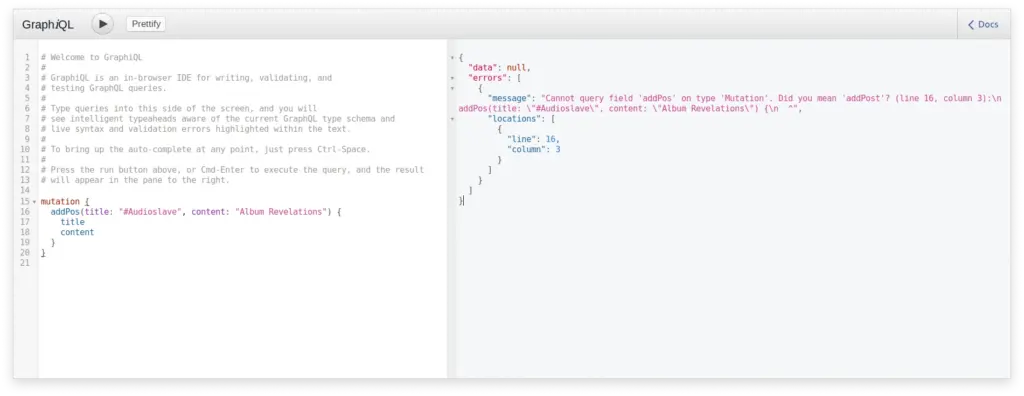The height and width of the screenshot is (396, 1024).
Task: Click line number 16 in the gutter
Action: [x=25, y=212]
